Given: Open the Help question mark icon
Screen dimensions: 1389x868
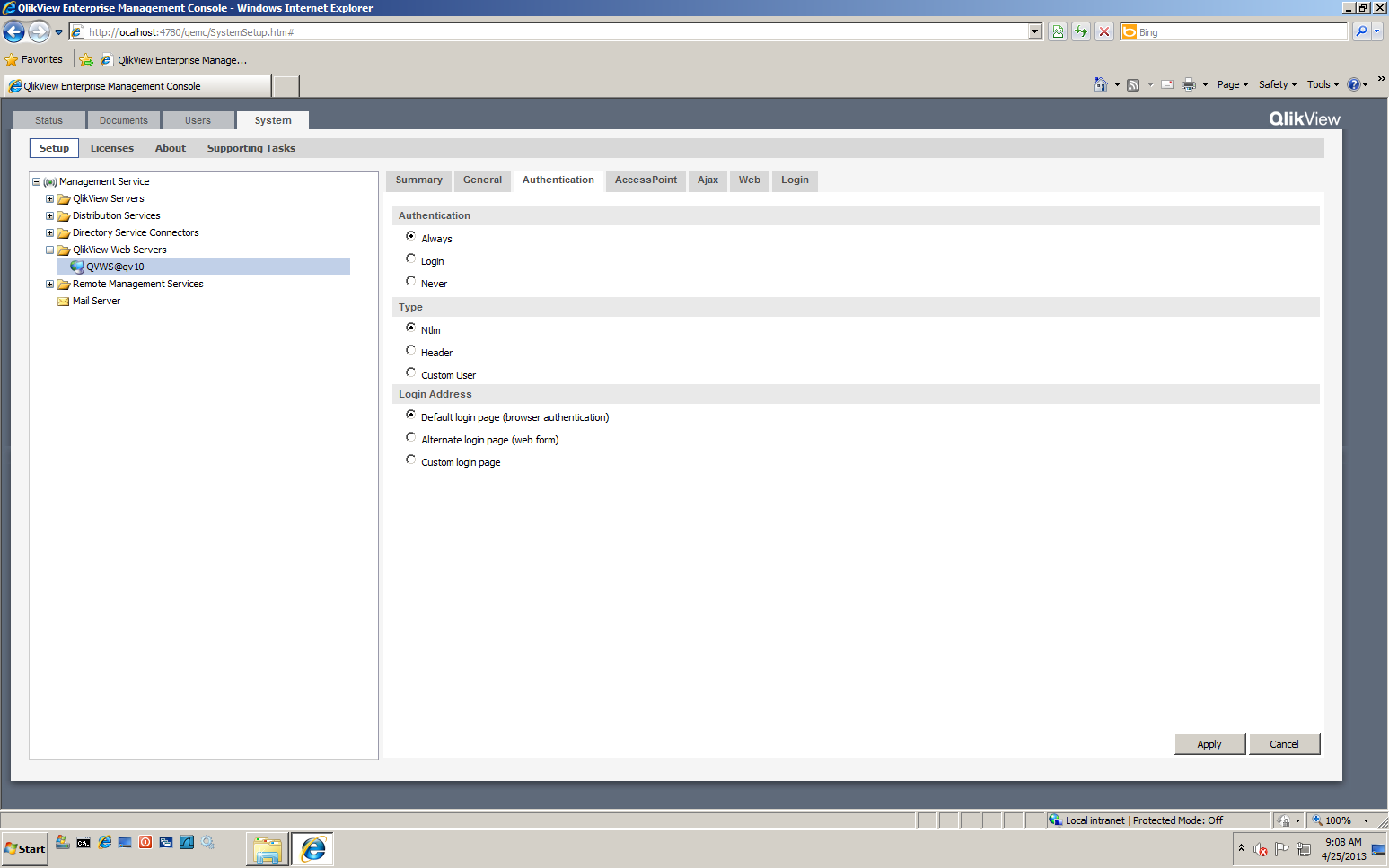Looking at the screenshot, I should [1354, 84].
